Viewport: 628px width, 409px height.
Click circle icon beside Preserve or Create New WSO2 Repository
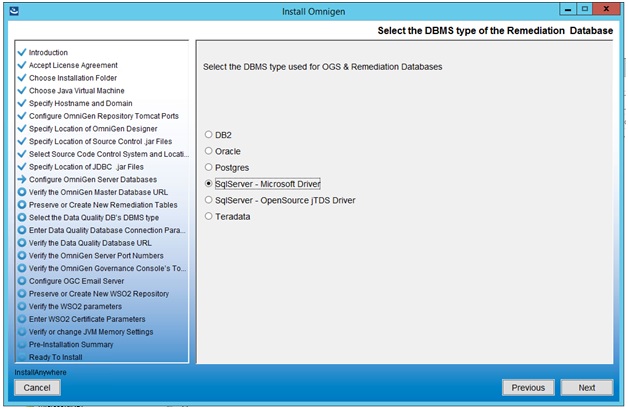point(22,294)
